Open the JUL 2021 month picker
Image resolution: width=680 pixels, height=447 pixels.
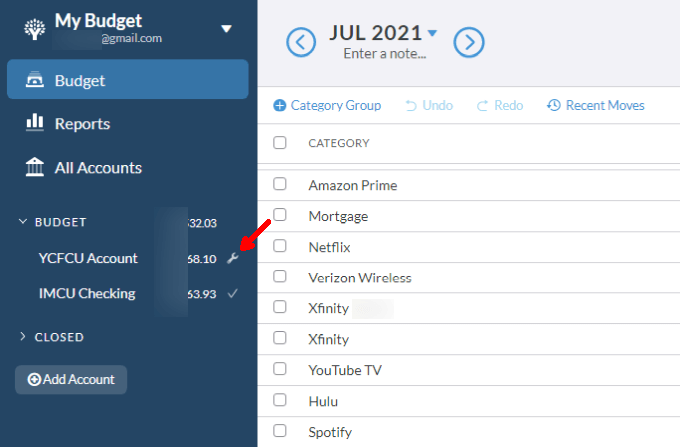[383, 33]
